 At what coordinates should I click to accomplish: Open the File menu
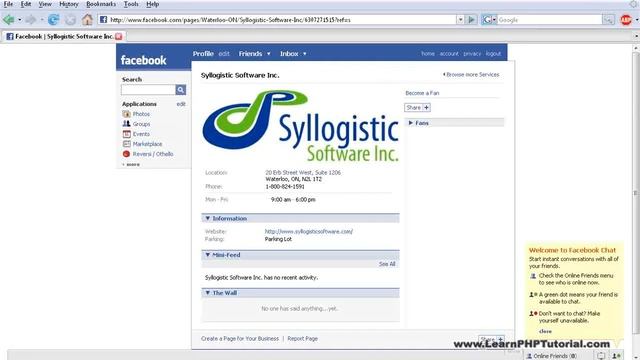point(8,4)
